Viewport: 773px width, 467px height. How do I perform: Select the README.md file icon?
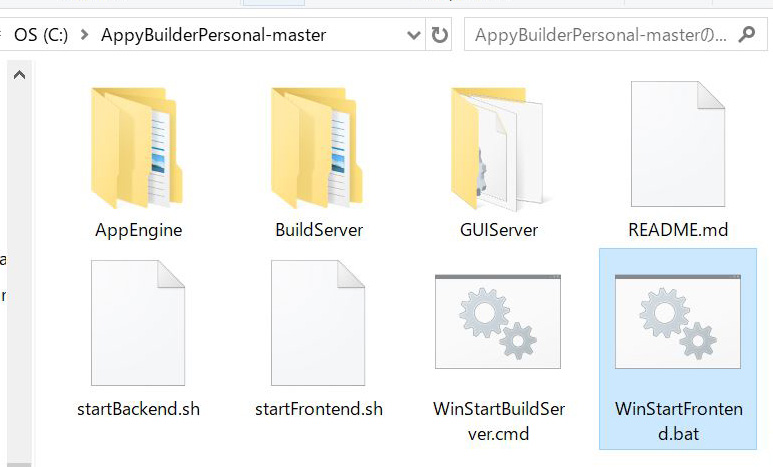[x=678, y=144]
